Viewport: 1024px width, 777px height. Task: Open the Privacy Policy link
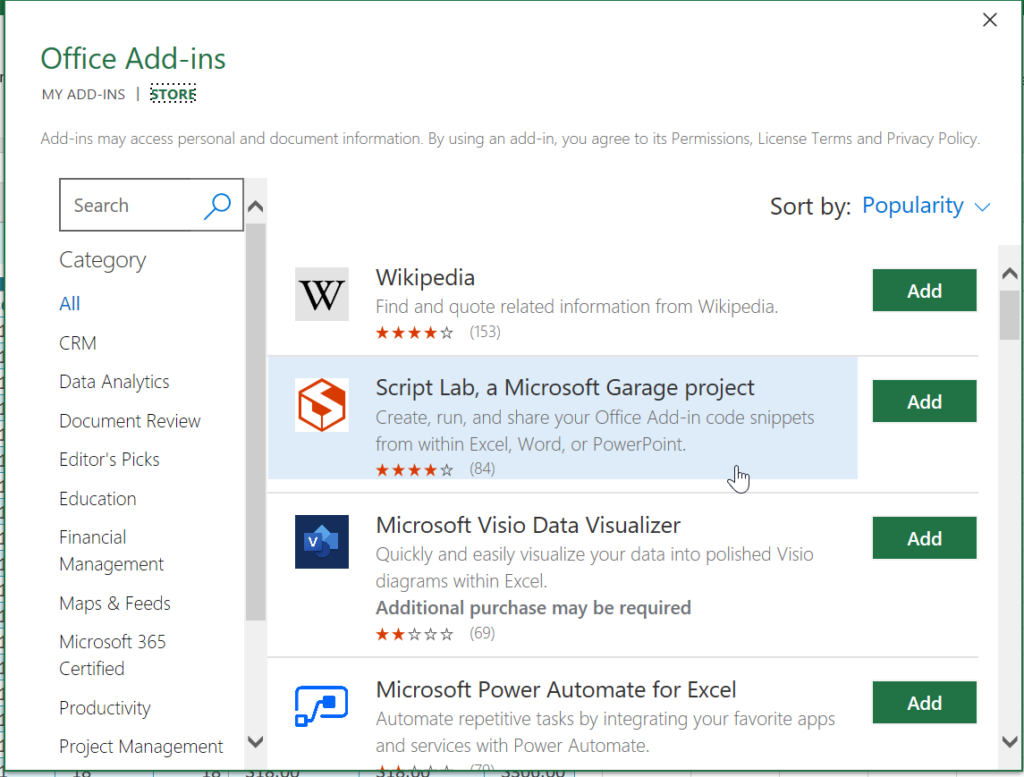pyautogui.click(x=932, y=138)
